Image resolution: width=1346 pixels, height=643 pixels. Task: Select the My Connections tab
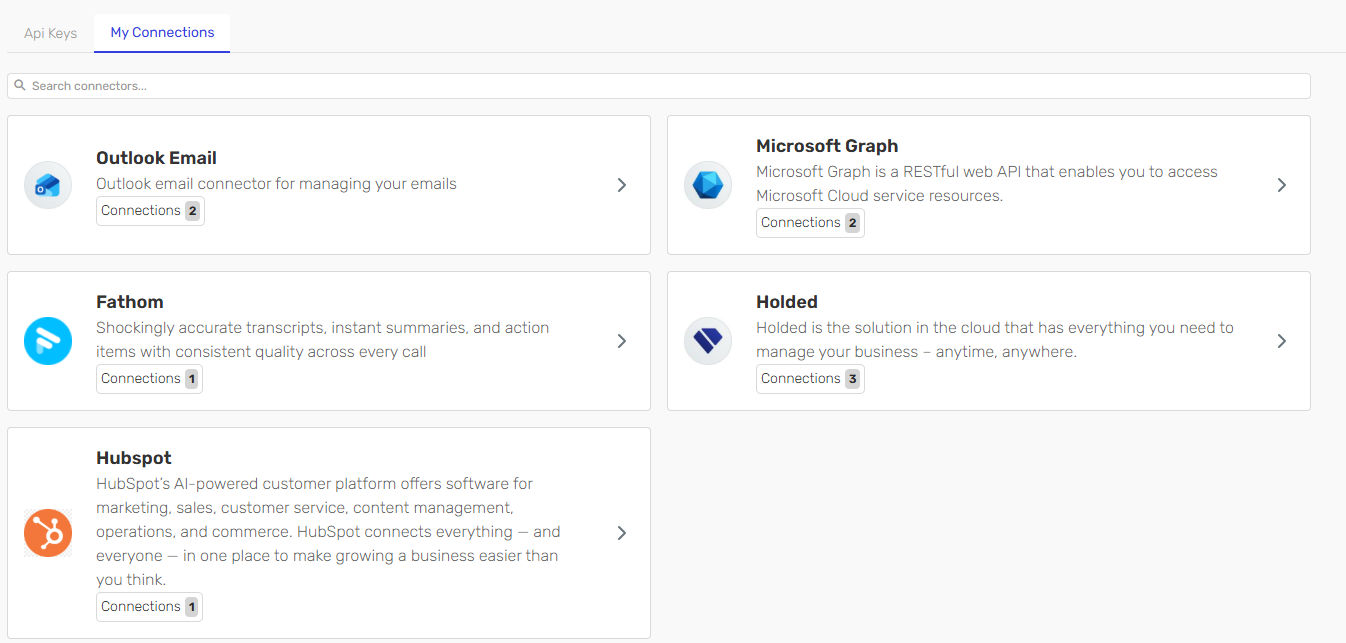[162, 33]
